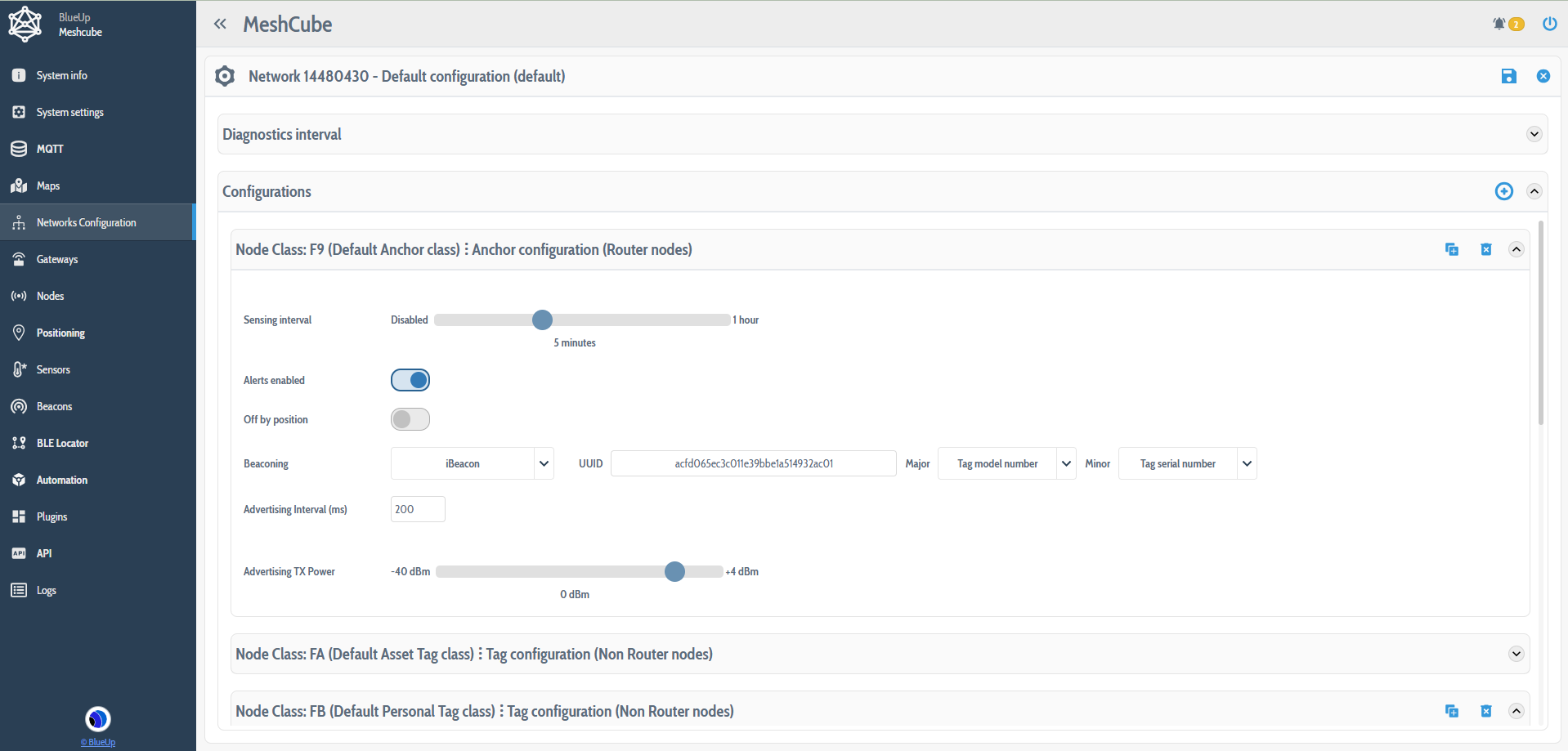Duplicate the FB Personal Tag class configuration
The width and height of the screenshot is (1568, 751).
[1451, 711]
